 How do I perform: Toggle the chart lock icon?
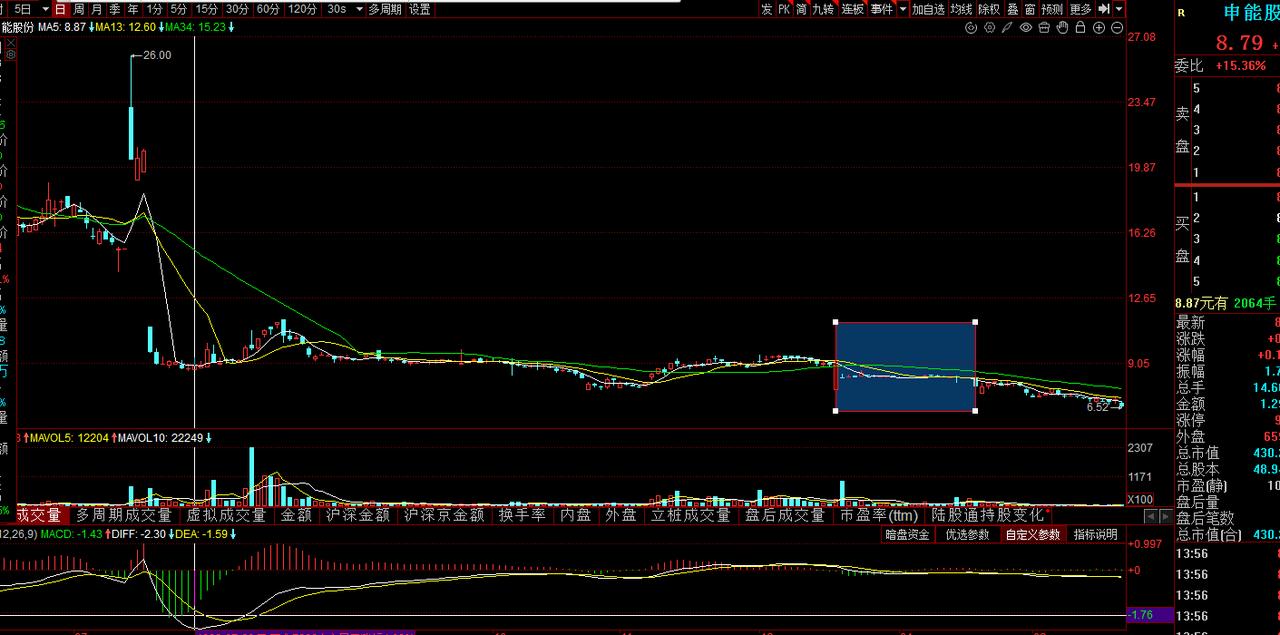pos(1082,27)
